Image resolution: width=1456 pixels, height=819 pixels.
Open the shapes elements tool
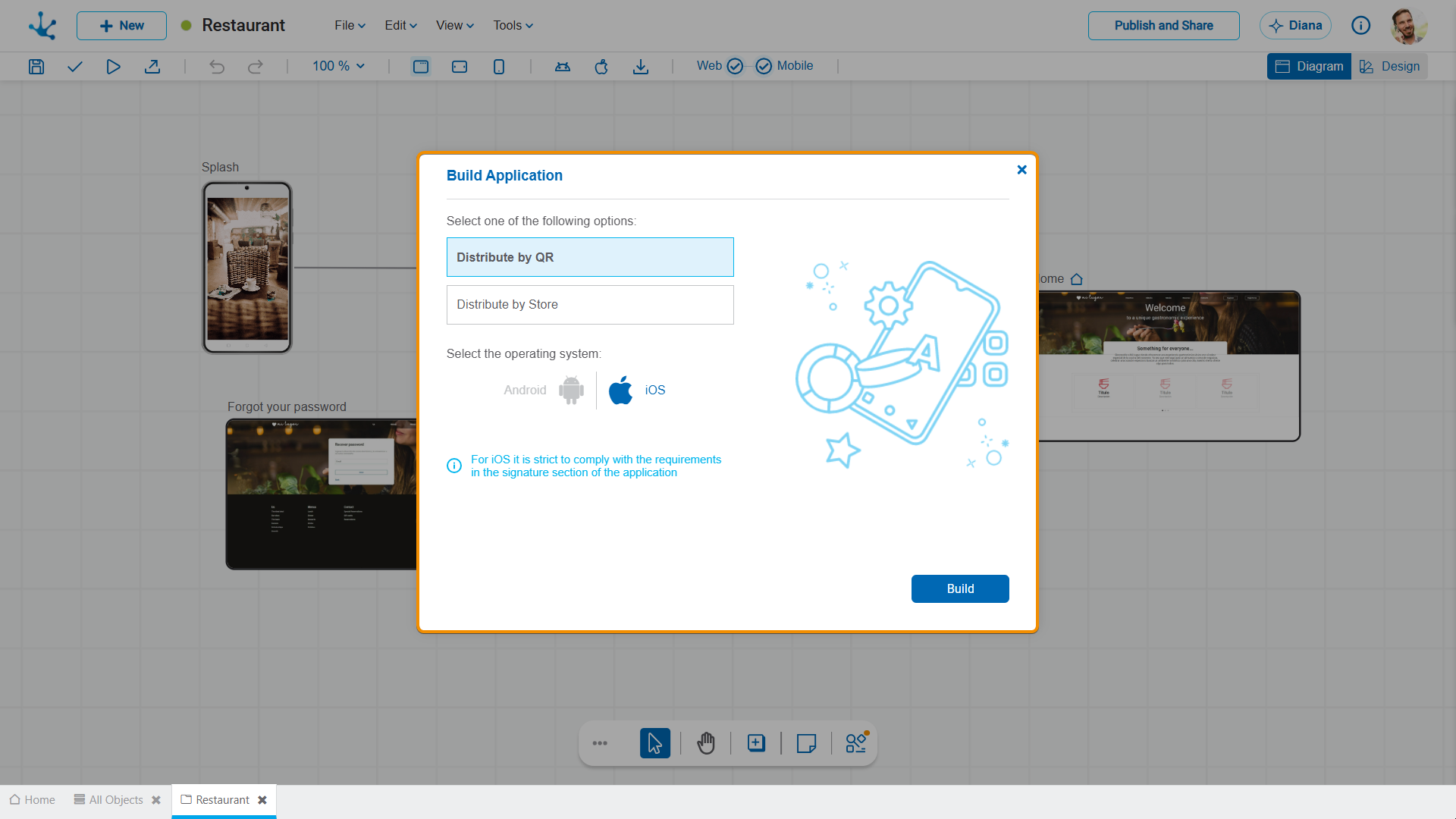coord(857,742)
